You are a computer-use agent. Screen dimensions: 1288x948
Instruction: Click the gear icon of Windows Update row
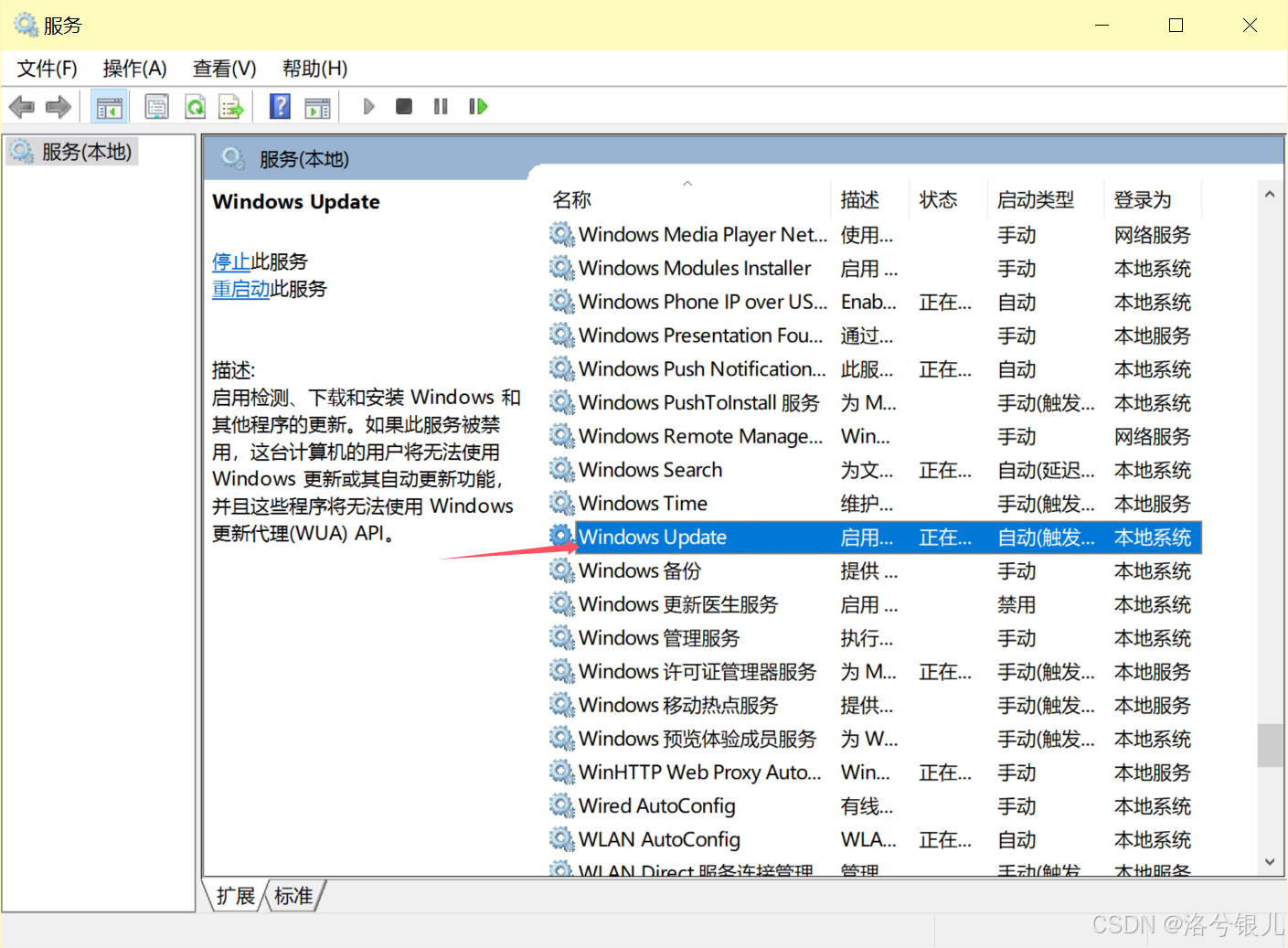point(561,537)
